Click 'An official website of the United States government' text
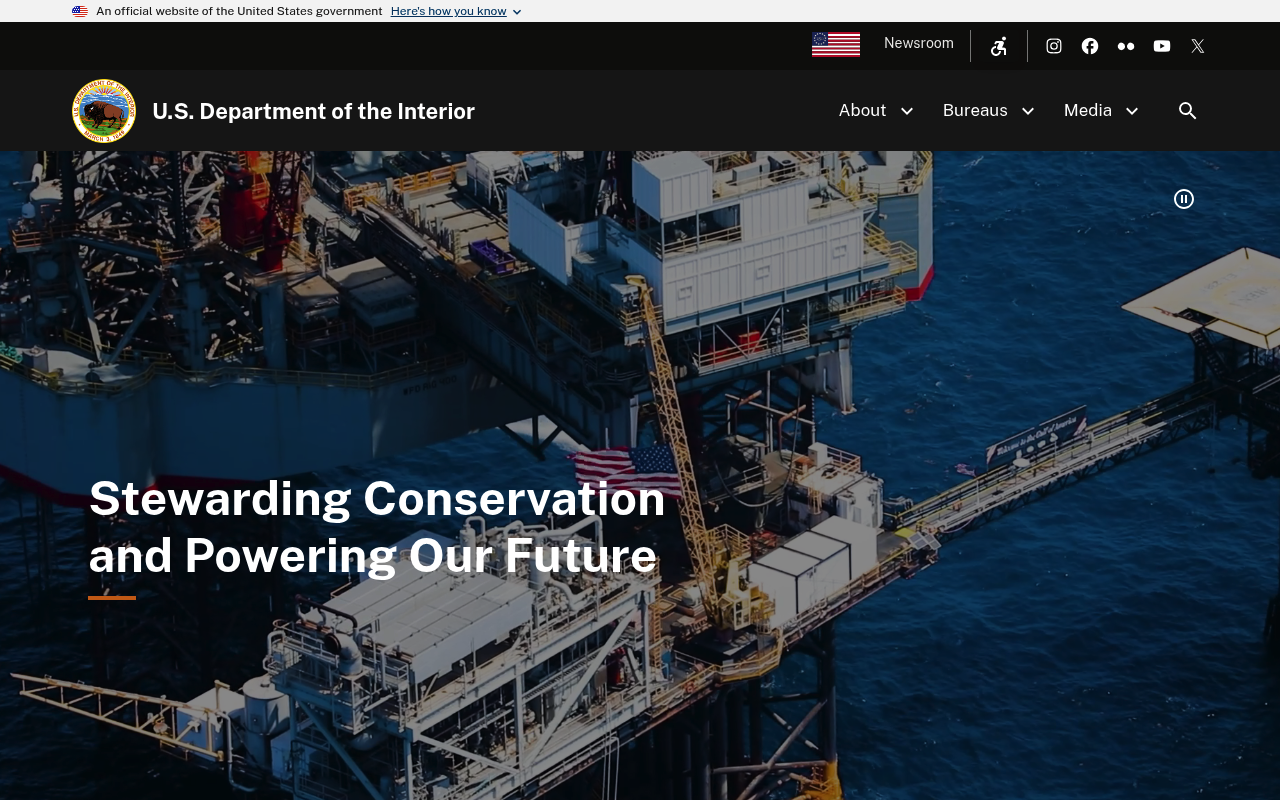 (x=239, y=11)
